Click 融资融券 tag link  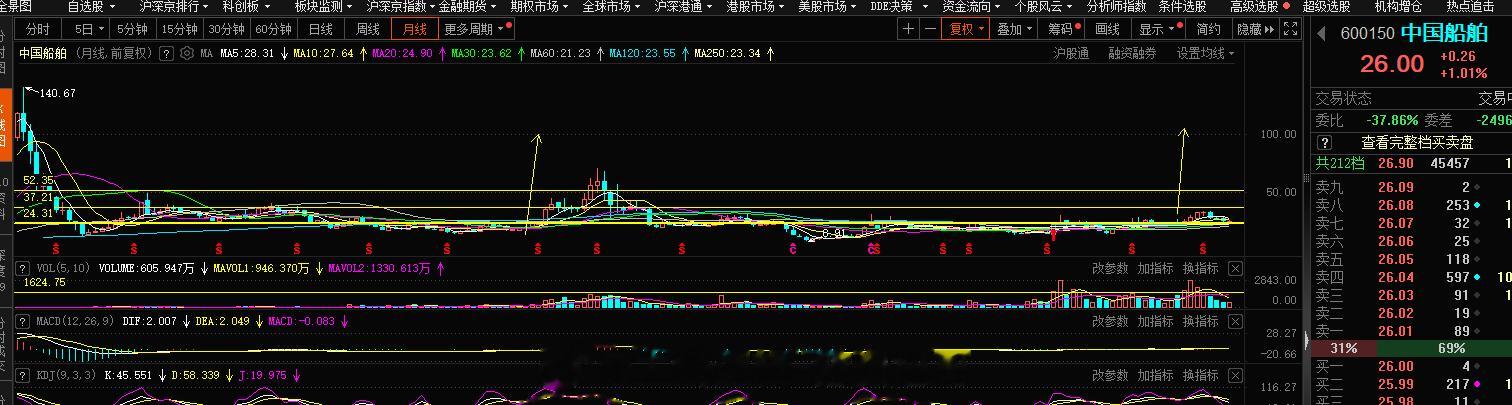[x=1132, y=53]
